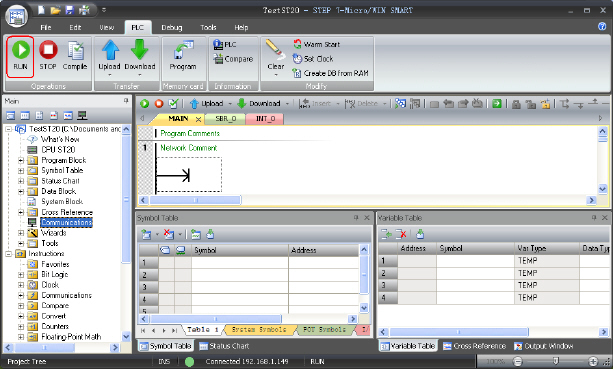Switch to the SBR_0 editor tab
This screenshot has width=613, height=369.
(226, 118)
